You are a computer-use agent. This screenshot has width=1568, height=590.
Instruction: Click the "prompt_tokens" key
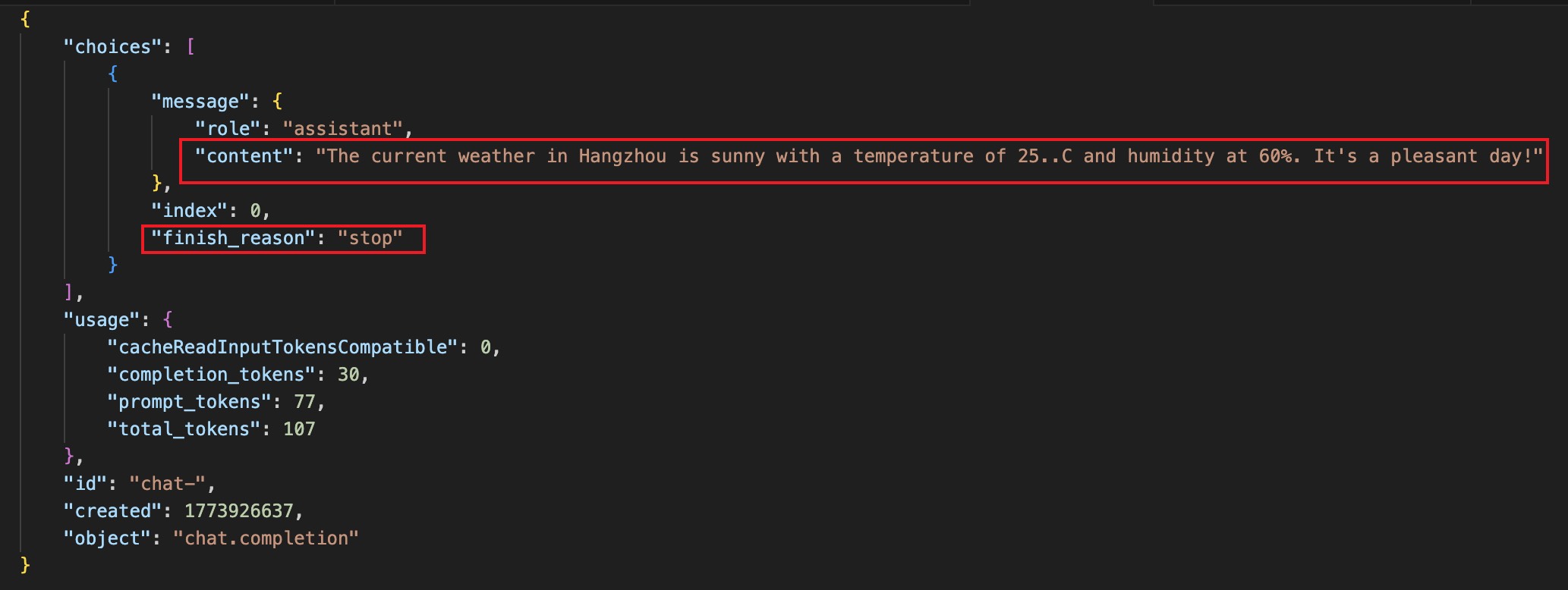pyautogui.click(x=189, y=402)
